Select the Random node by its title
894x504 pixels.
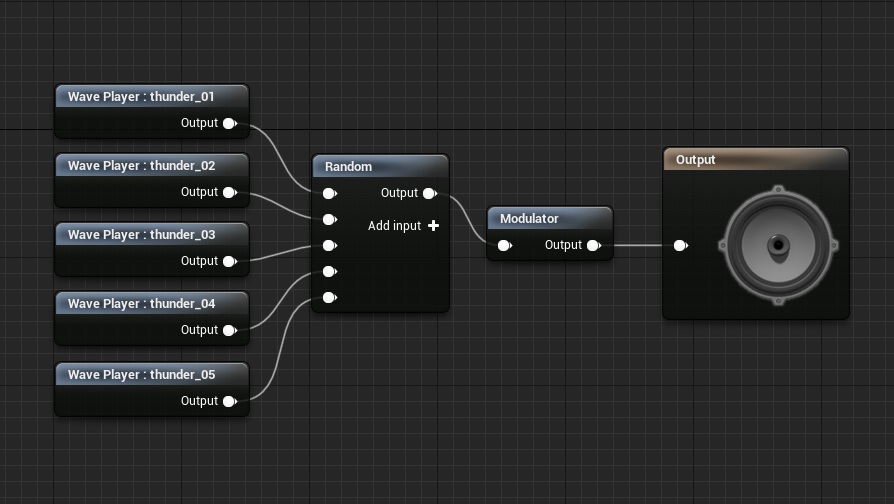click(380, 167)
